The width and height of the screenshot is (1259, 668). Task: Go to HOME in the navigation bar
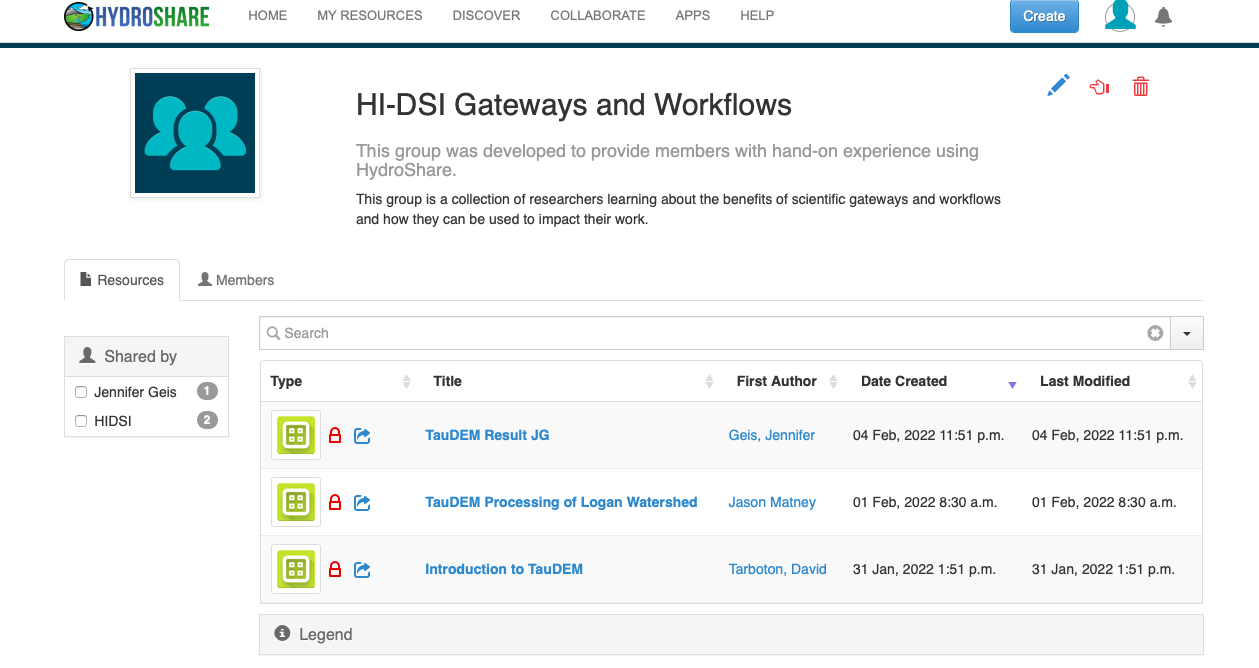268,15
